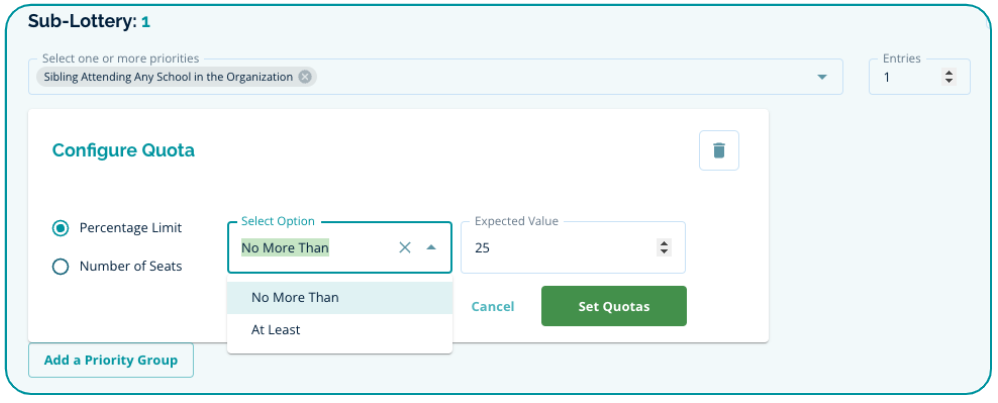Image resolution: width=998 pixels, height=403 pixels.
Task: Pick At Least from the list
Action: point(276,329)
